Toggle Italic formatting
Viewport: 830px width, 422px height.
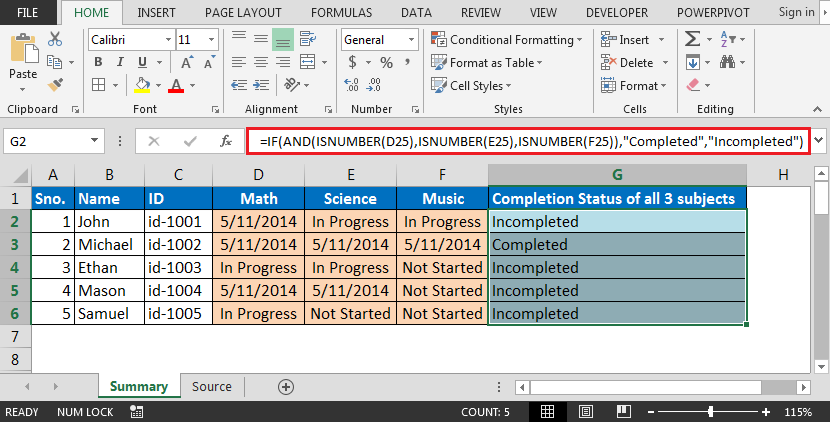click(120, 62)
